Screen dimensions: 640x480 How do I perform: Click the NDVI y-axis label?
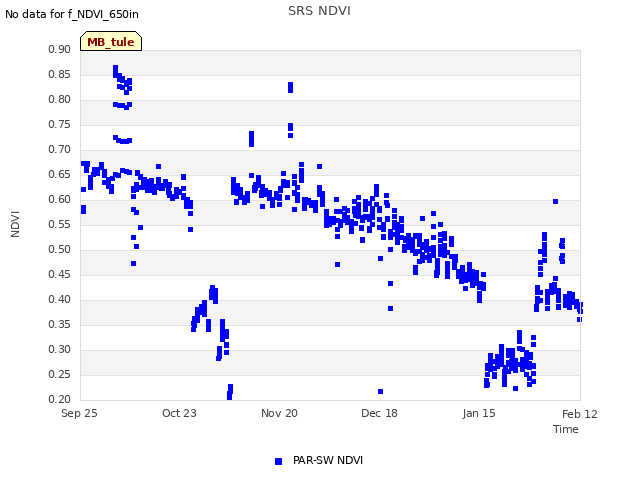tap(15, 224)
